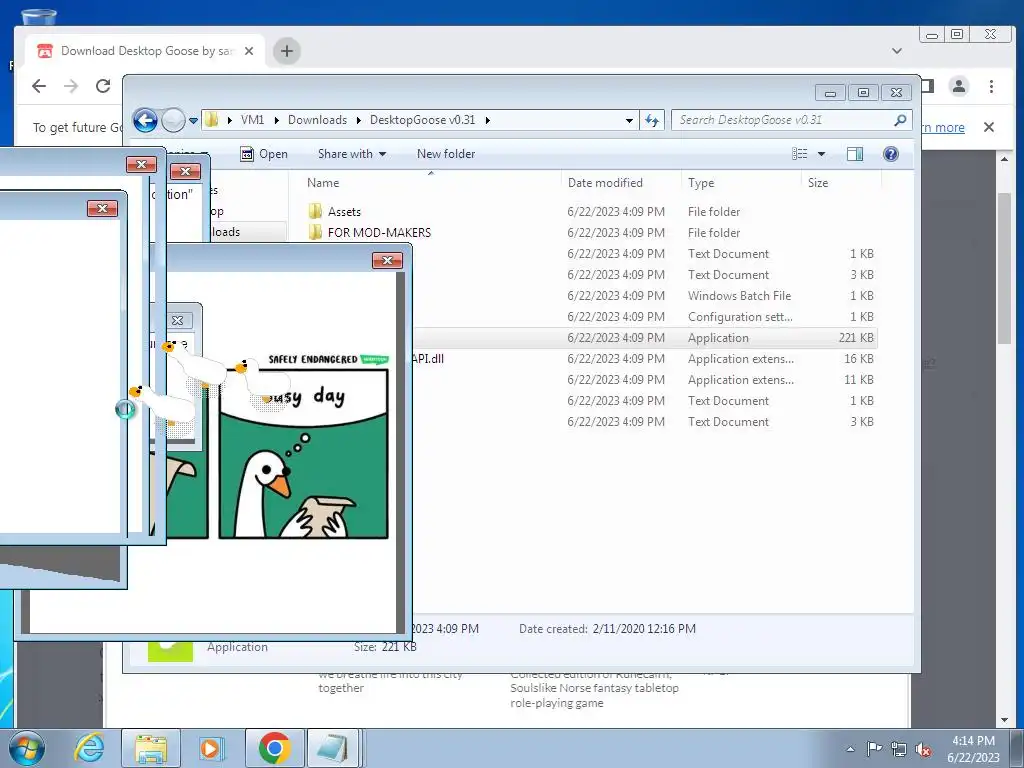Viewport: 1024px width, 768px height.
Task: Click the magnifier icon in Explorer search
Action: tap(901, 120)
